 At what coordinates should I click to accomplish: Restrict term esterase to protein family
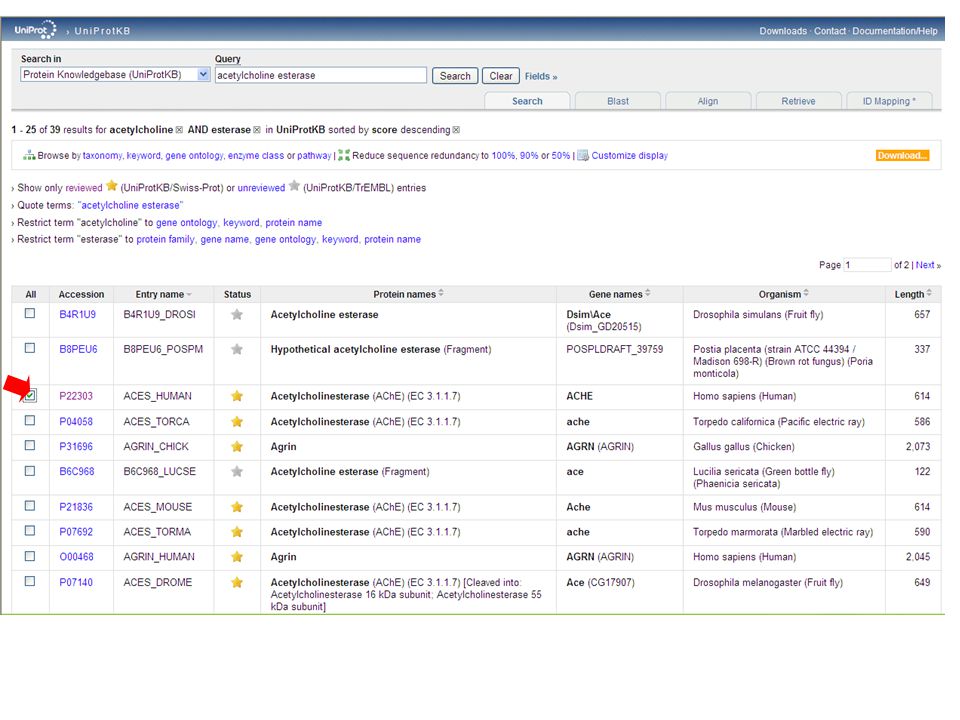click(165, 239)
